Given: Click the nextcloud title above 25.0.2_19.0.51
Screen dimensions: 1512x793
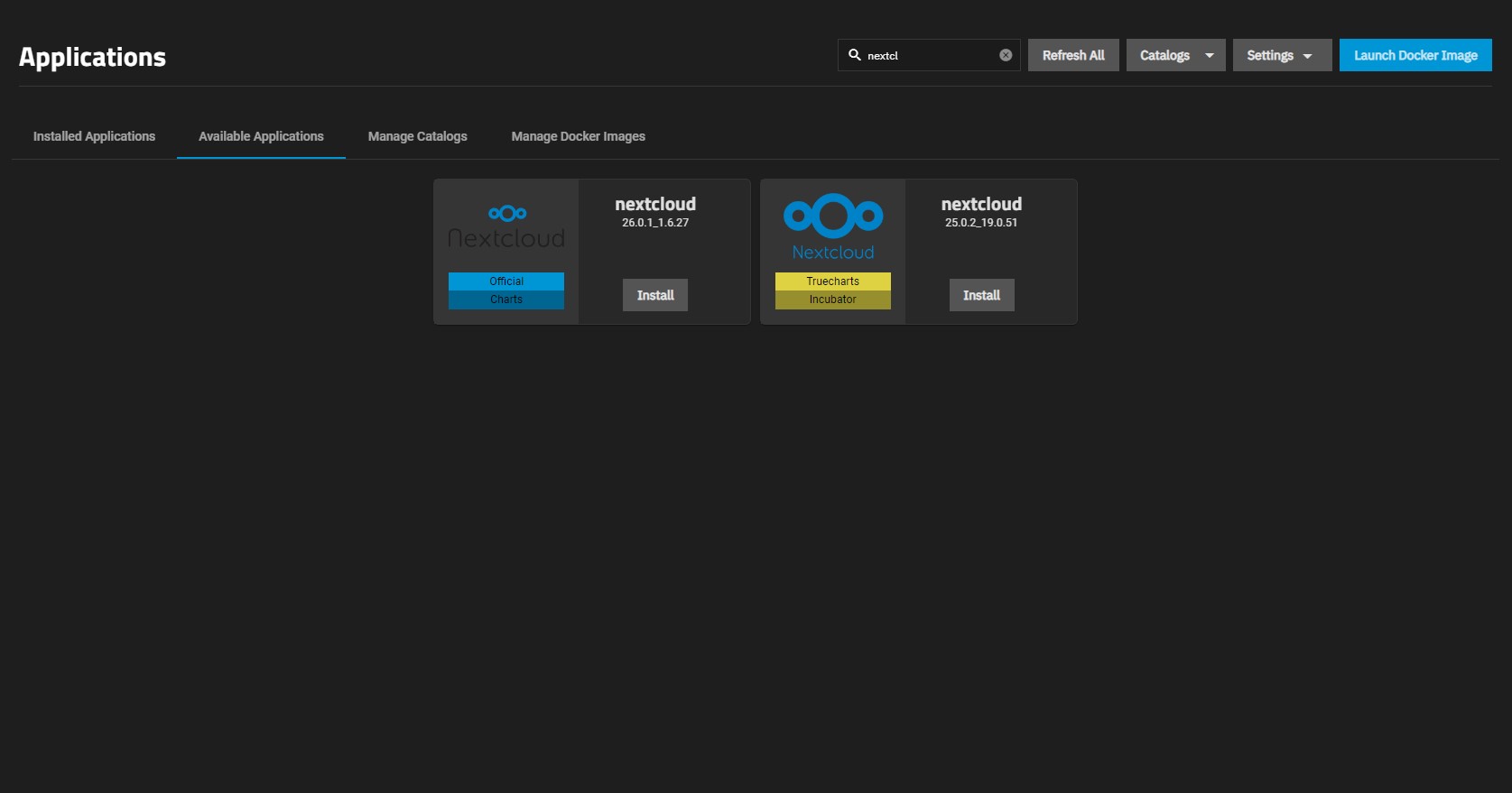Looking at the screenshot, I should [x=981, y=204].
